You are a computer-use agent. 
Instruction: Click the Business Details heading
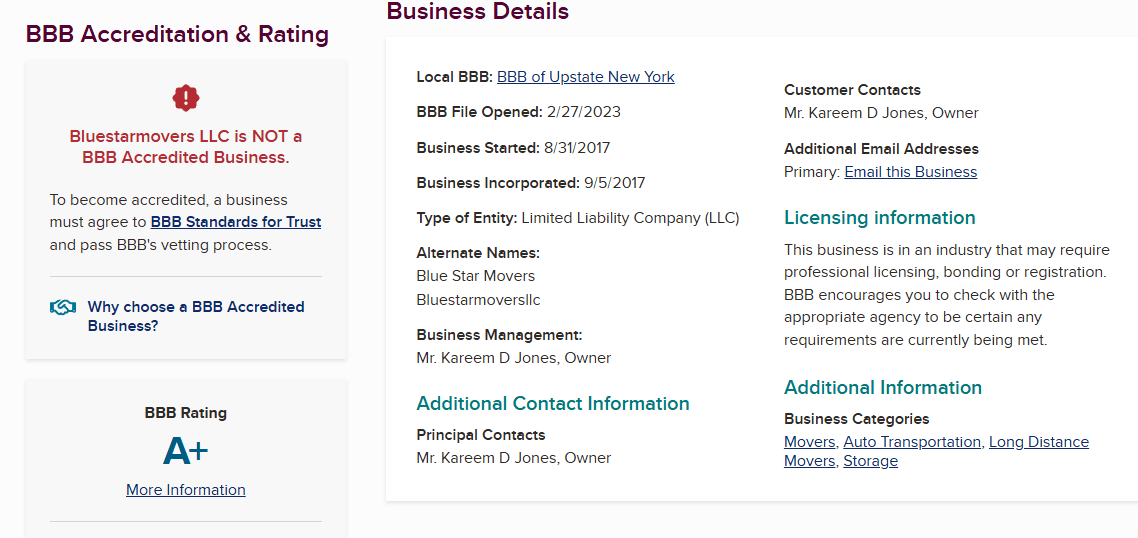click(478, 12)
